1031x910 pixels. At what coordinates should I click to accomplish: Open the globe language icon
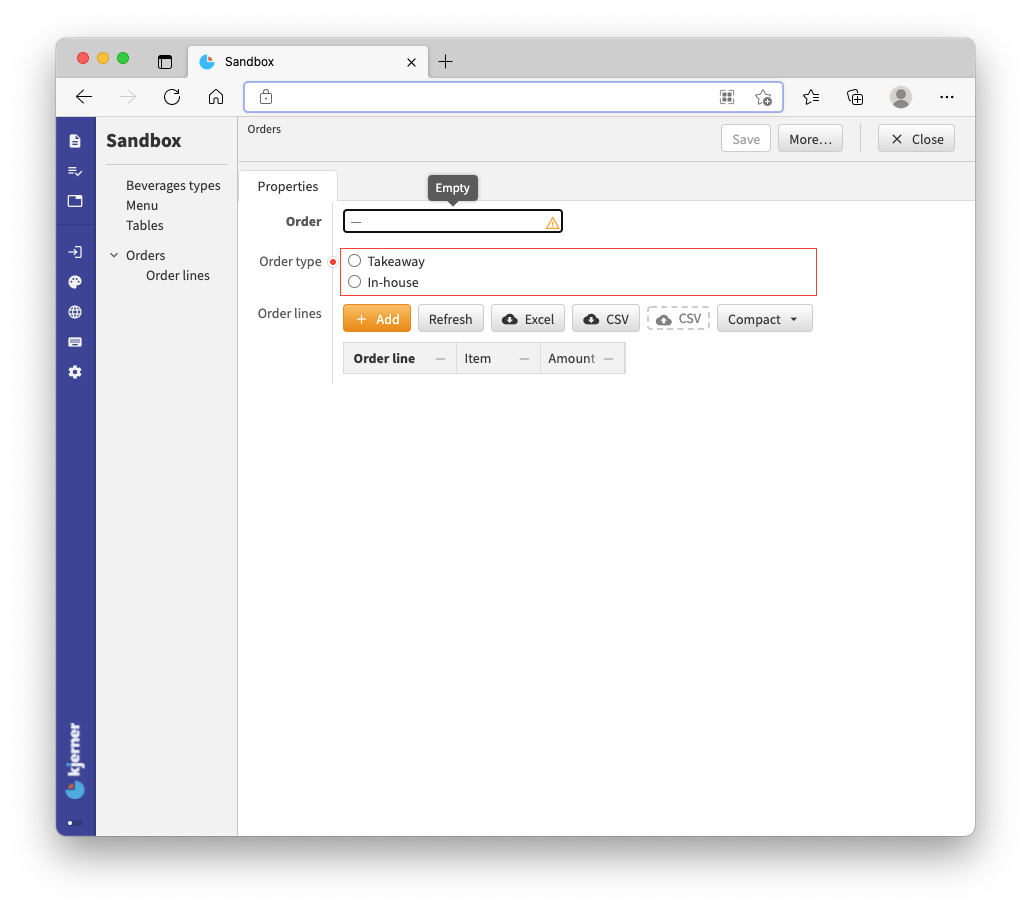pos(75,312)
